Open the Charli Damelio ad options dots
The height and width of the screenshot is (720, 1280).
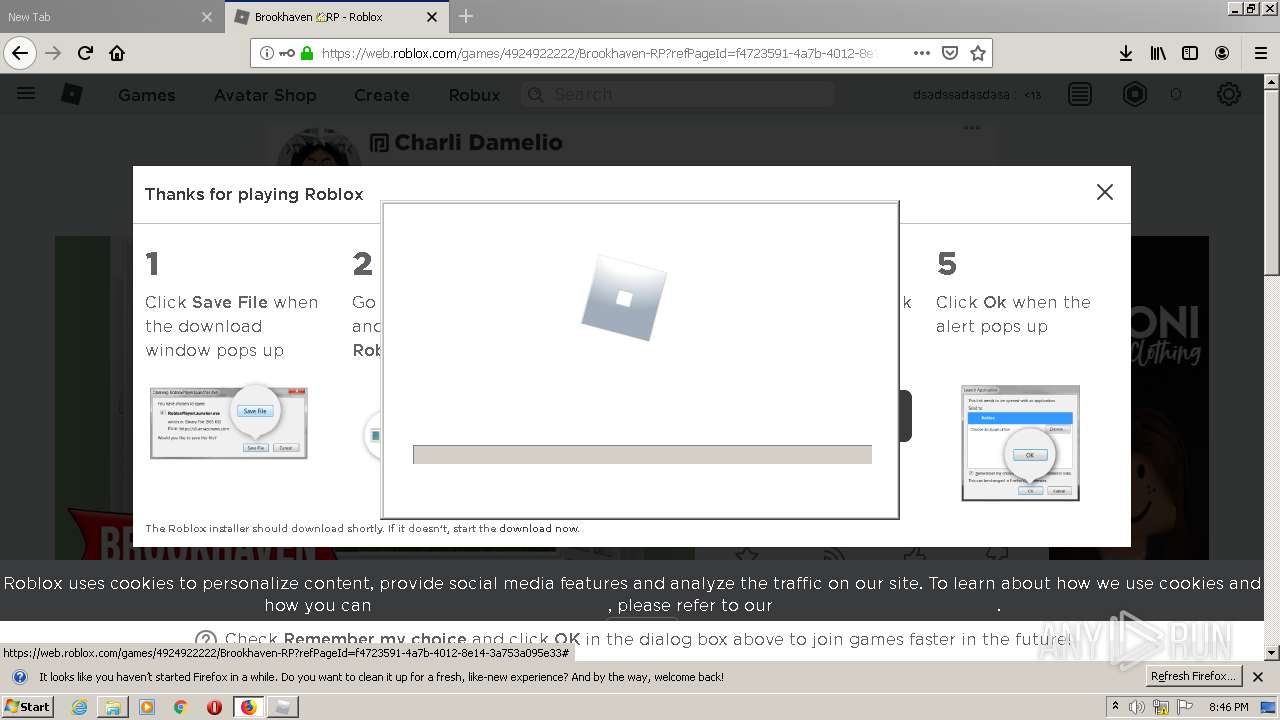971,128
